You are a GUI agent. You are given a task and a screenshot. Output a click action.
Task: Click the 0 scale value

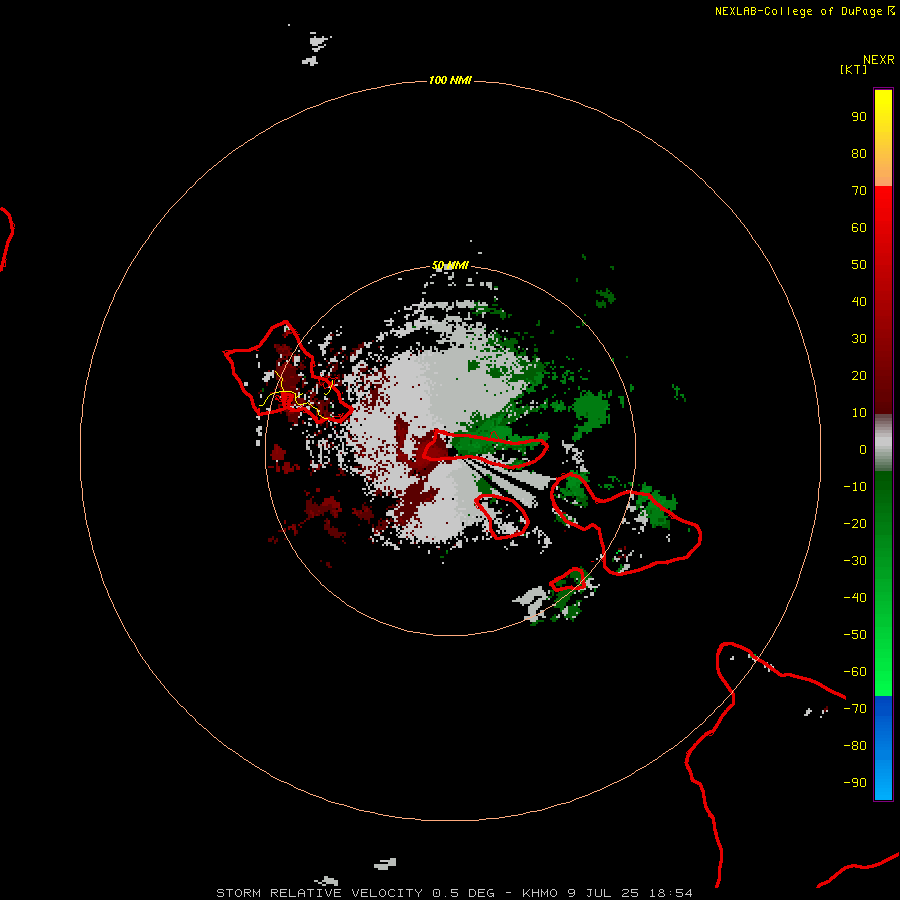(x=863, y=449)
